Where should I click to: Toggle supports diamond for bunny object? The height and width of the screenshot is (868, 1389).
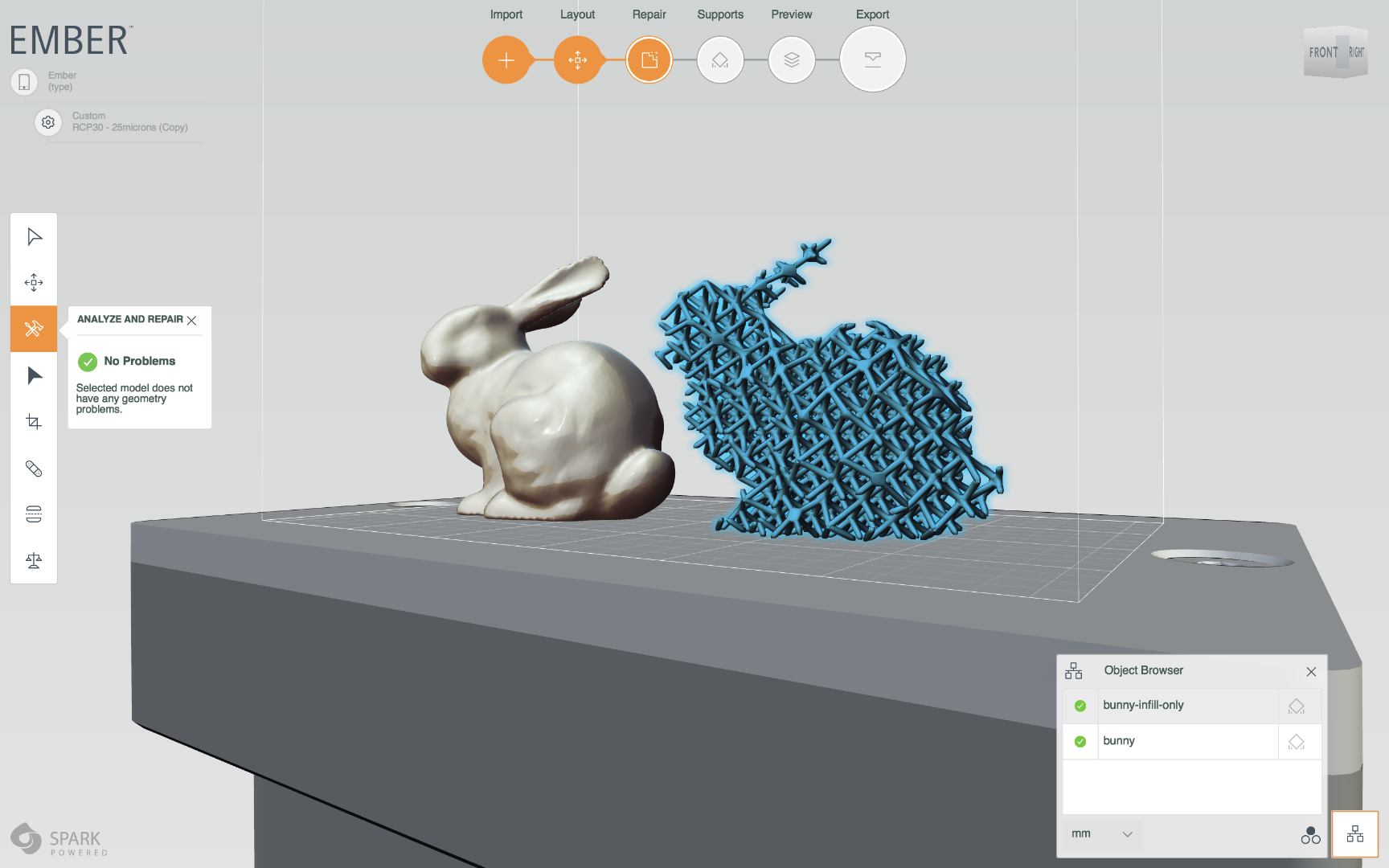(1297, 741)
